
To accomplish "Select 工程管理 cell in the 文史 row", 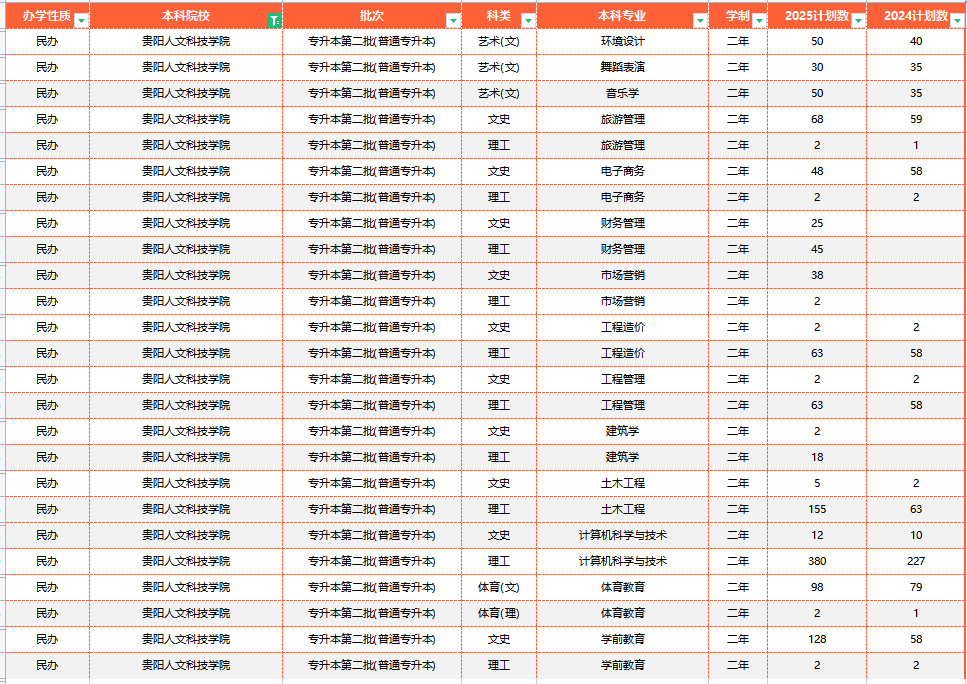I will [x=622, y=379].
